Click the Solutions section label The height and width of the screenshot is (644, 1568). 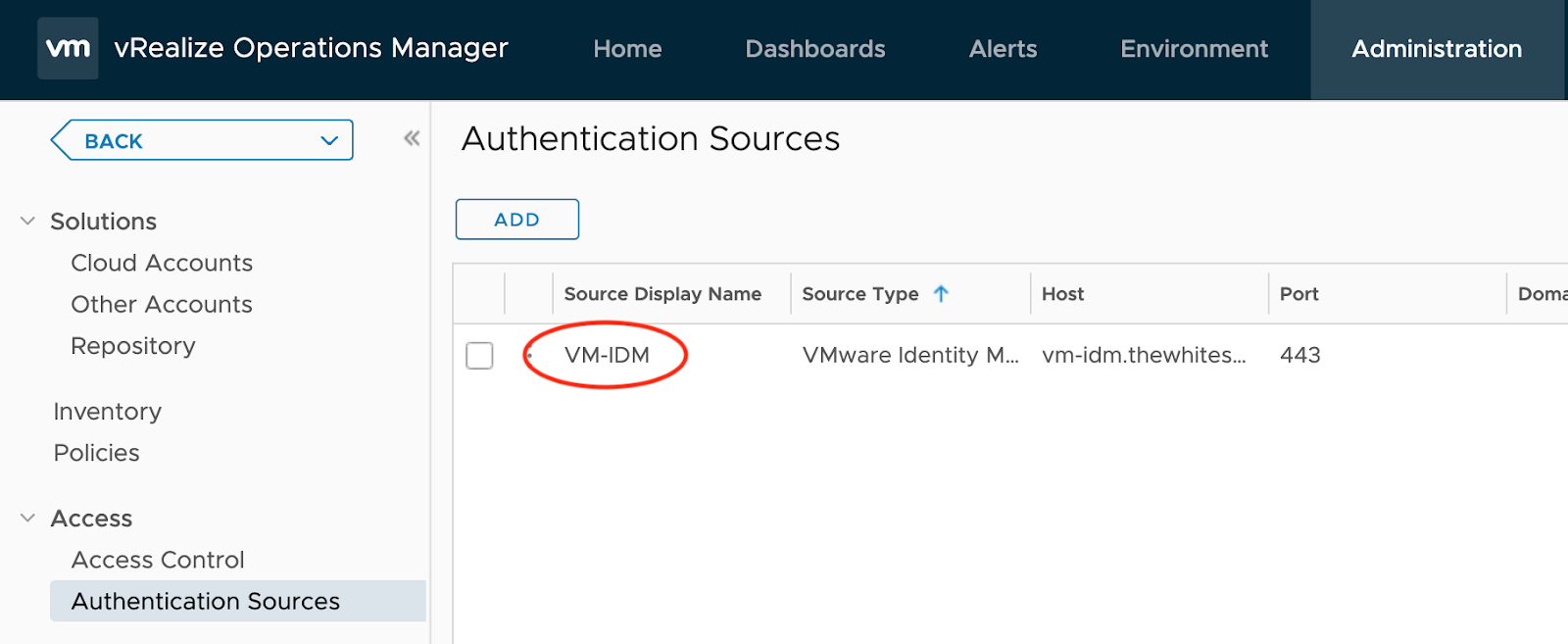[104, 222]
